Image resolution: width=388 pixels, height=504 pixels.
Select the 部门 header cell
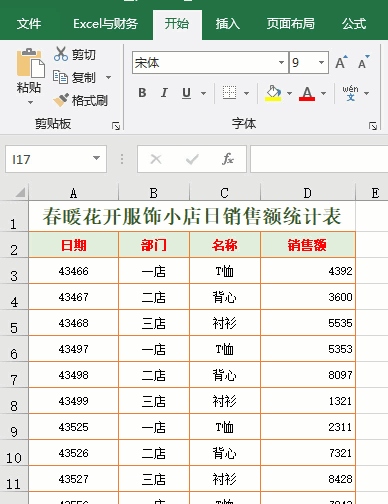[x=154, y=245]
